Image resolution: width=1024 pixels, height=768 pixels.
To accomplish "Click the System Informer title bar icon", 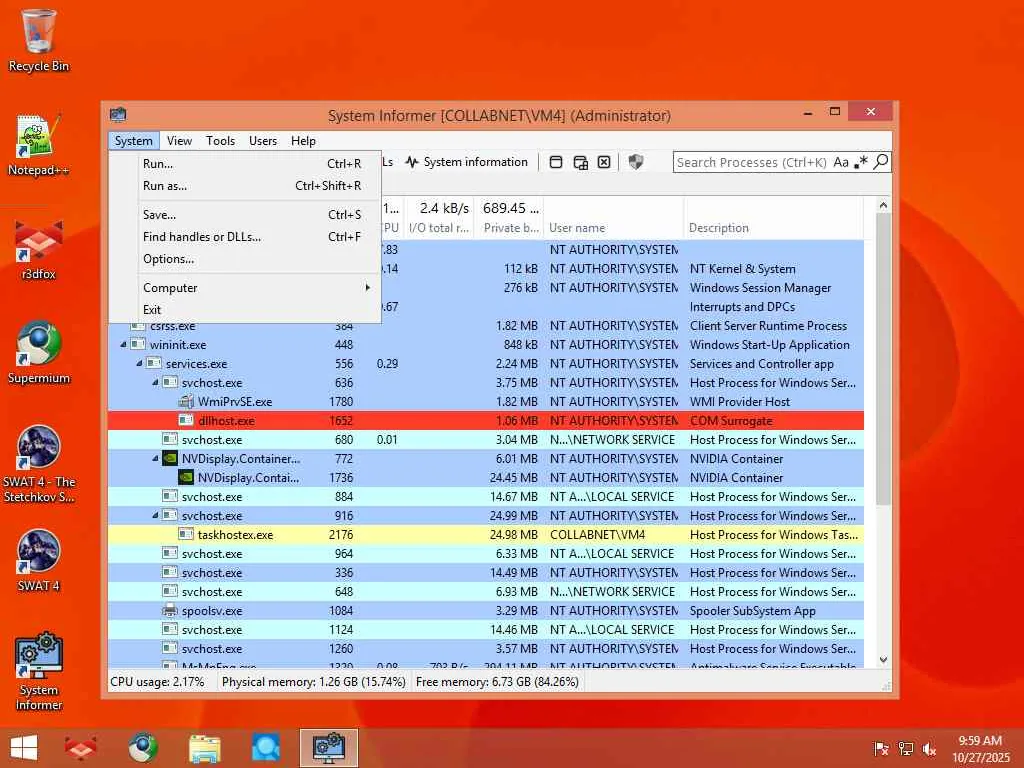I will click(118, 115).
